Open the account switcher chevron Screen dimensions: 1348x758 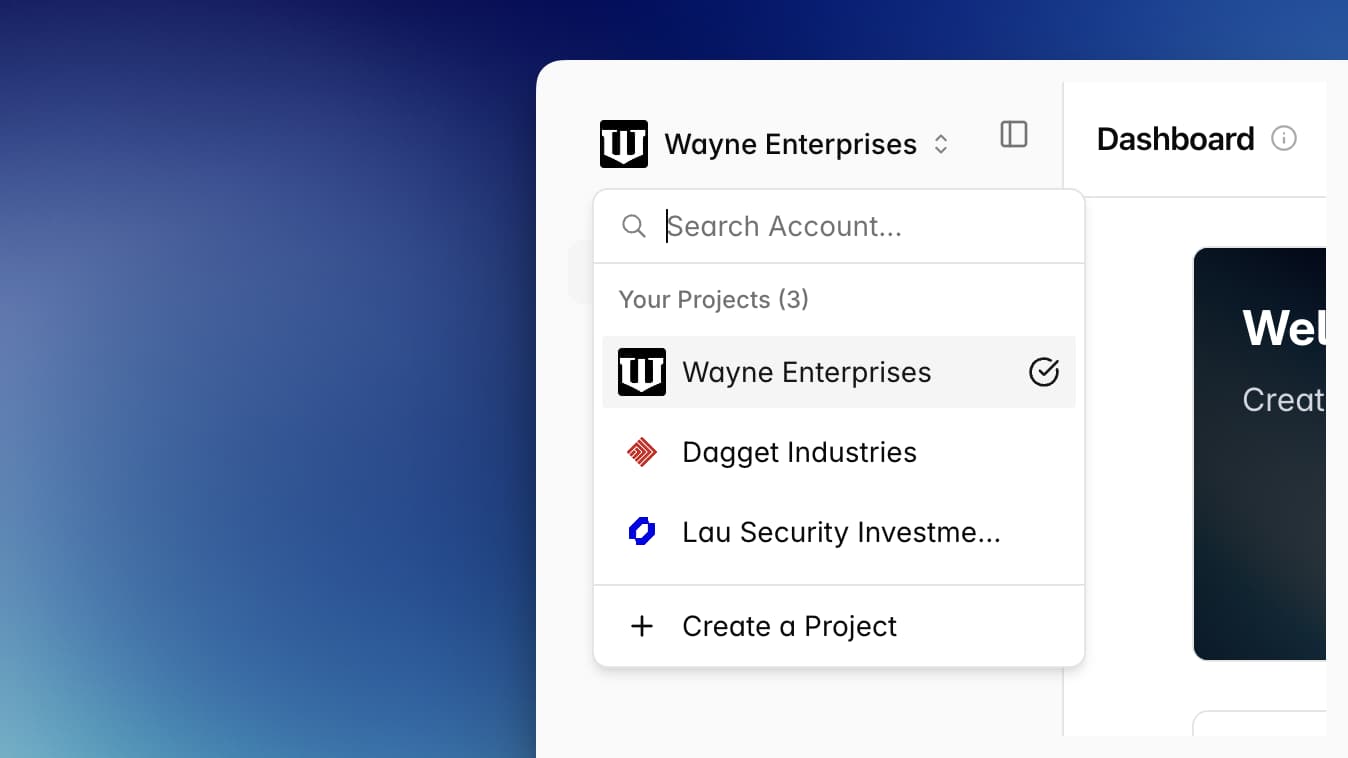pyautogui.click(x=940, y=143)
